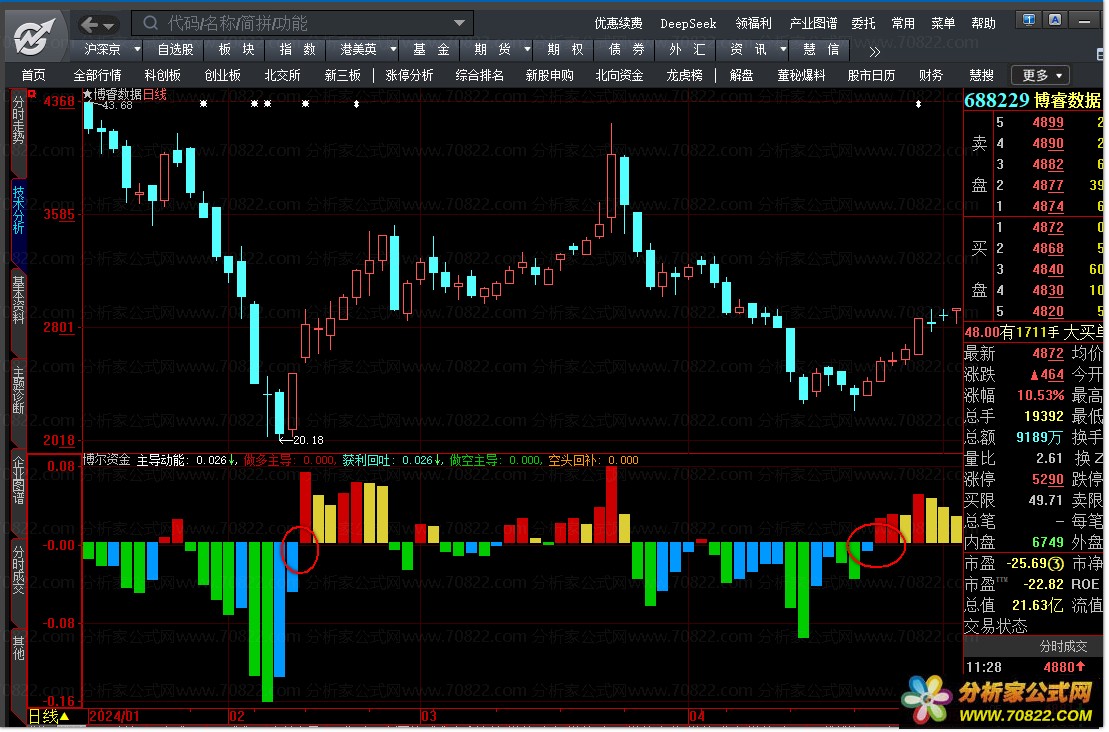Click the red marker icon at chart corner
The image size is (1109, 732).
[32, 93]
